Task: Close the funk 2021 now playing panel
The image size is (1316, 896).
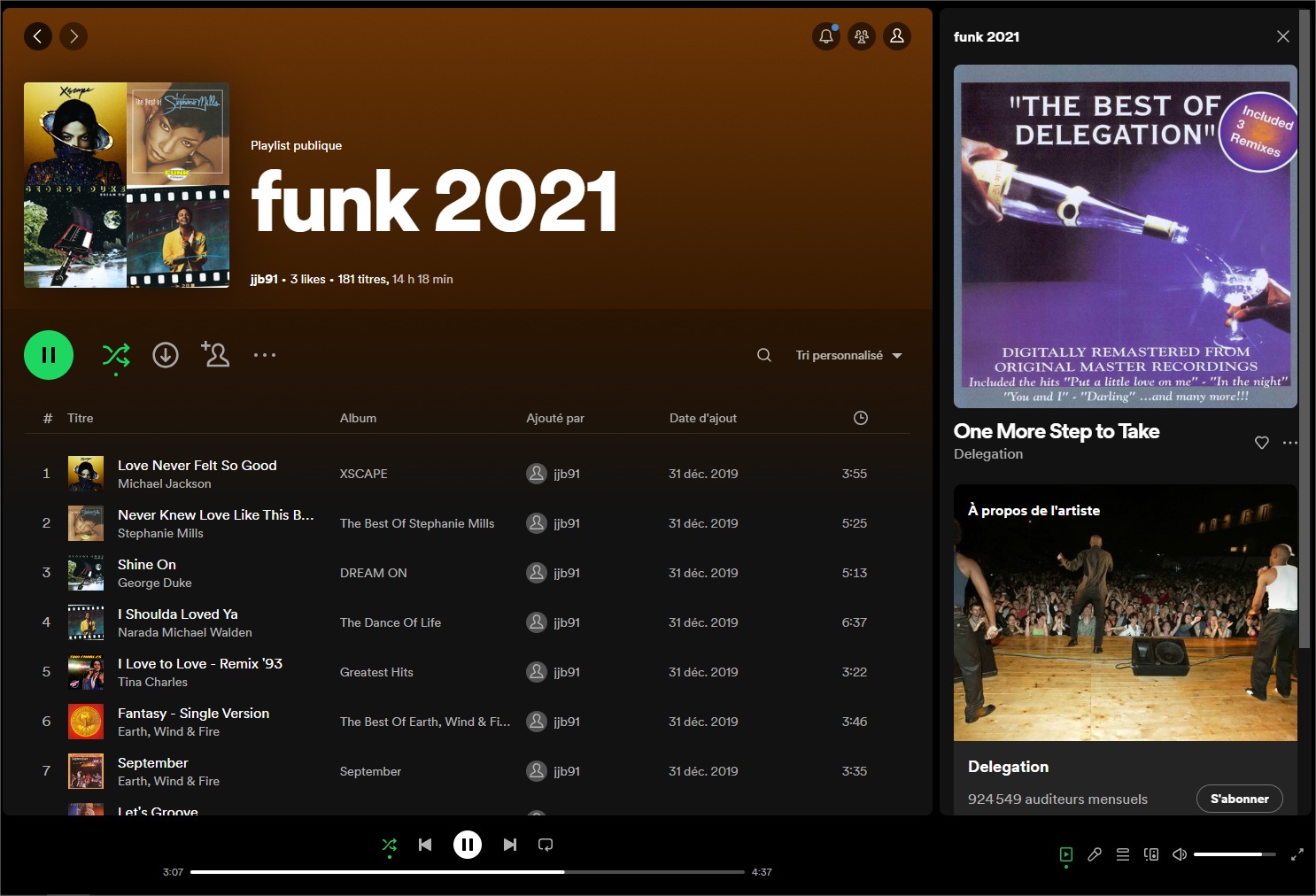Action: pyautogui.click(x=1283, y=36)
